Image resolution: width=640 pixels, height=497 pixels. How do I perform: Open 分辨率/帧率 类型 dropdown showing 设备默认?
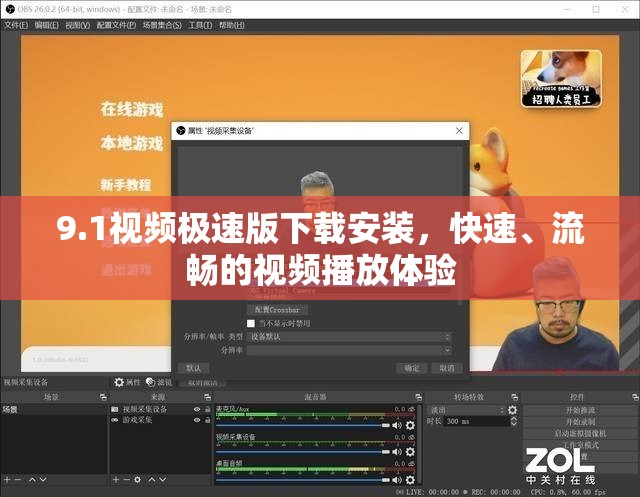349,337
